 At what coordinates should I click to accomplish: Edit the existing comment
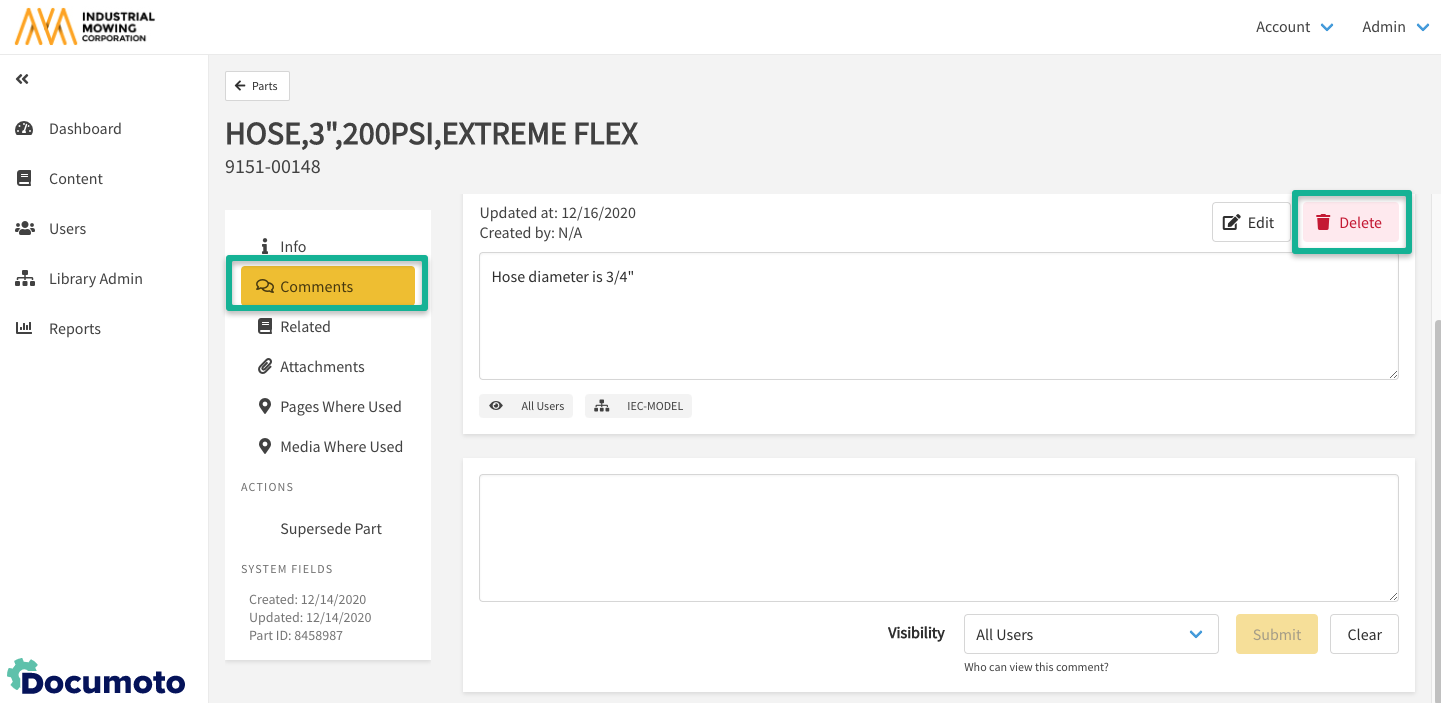pyautogui.click(x=1250, y=222)
